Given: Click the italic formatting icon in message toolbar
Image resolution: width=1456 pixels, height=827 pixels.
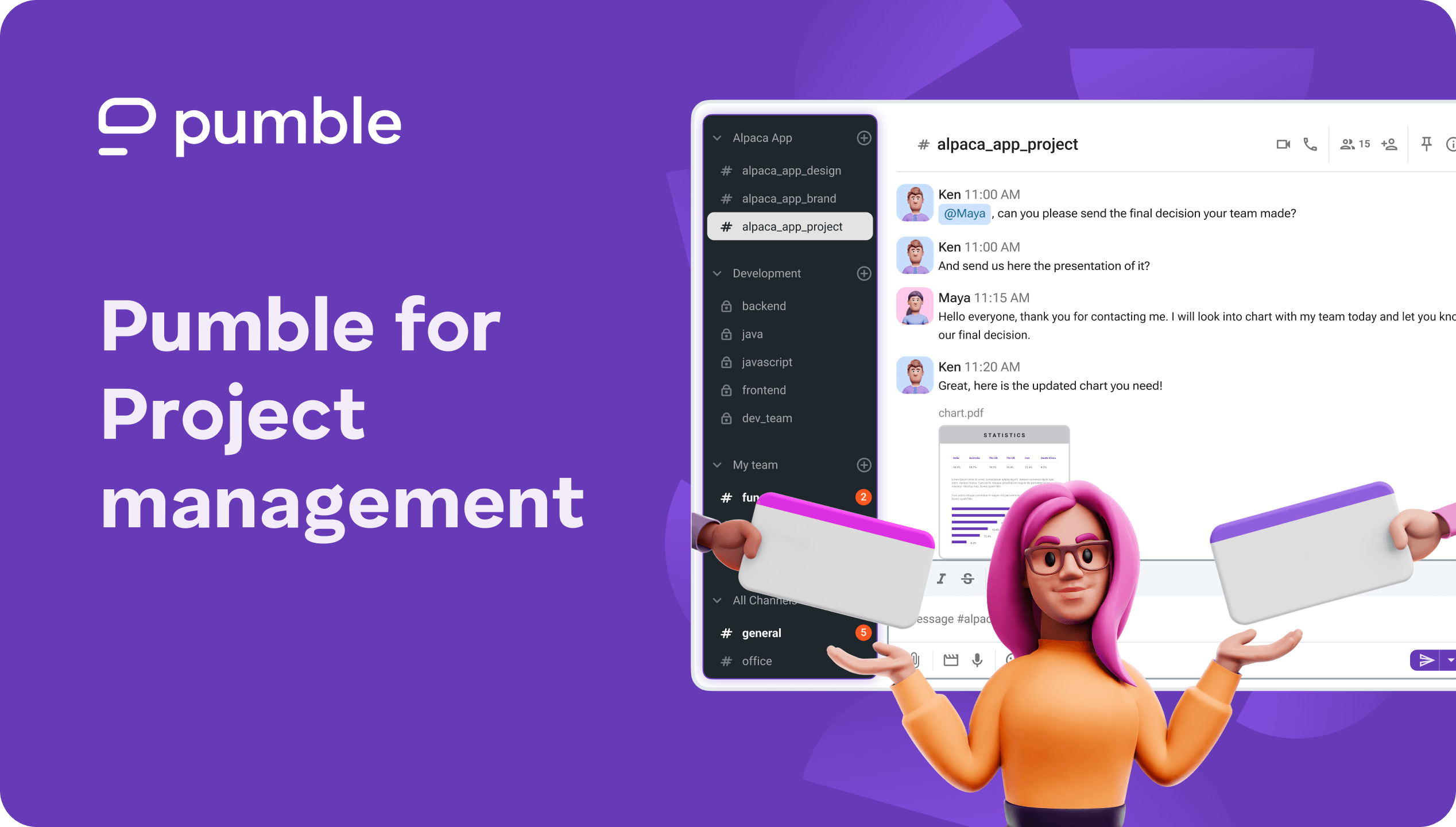Looking at the screenshot, I should [x=941, y=578].
